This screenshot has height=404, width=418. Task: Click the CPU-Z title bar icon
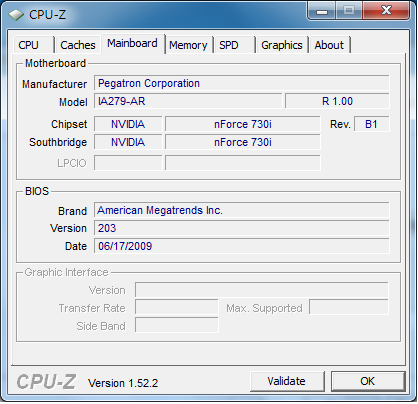pos(16,15)
